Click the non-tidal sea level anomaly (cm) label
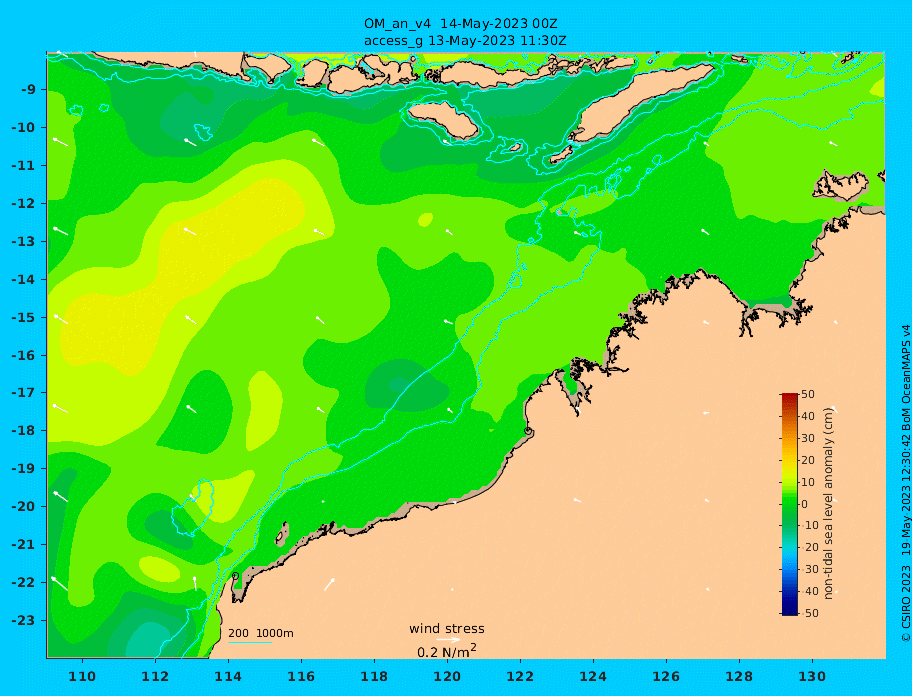Viewport: 912px width, 696px height. pos(829,503)
